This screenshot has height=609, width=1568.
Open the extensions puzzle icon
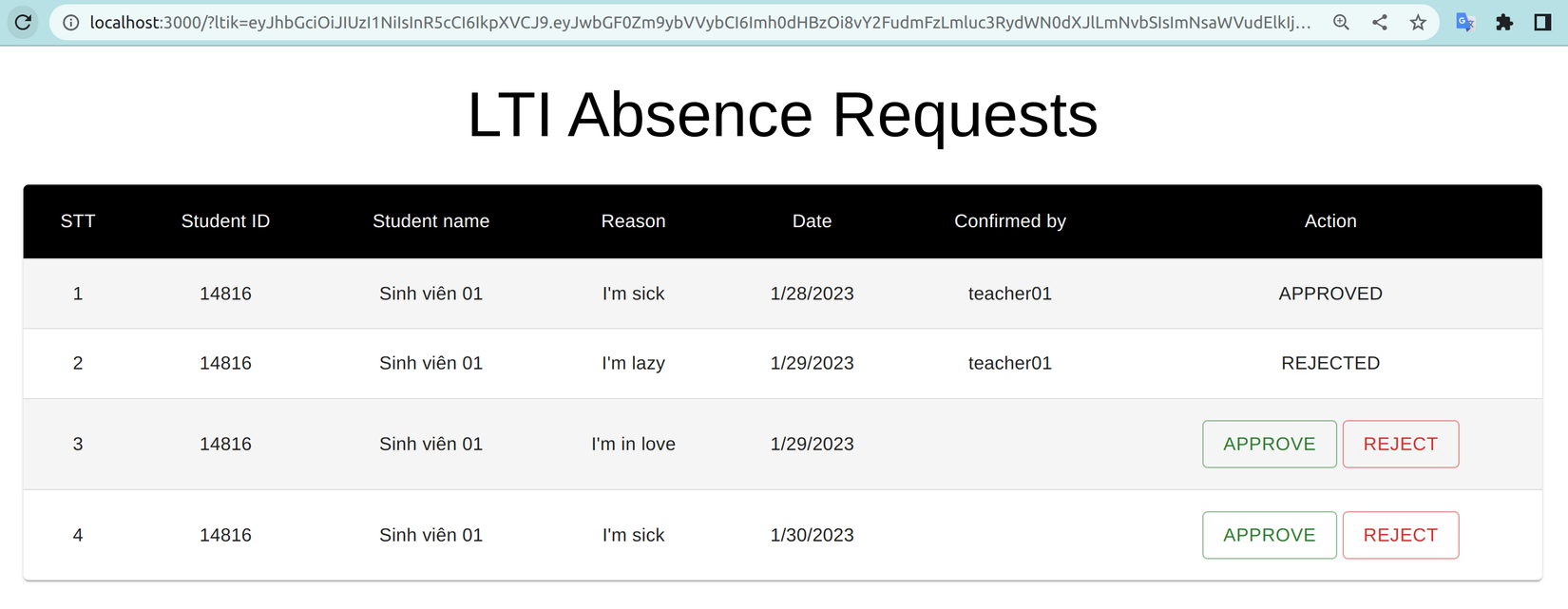(1504, 22)
